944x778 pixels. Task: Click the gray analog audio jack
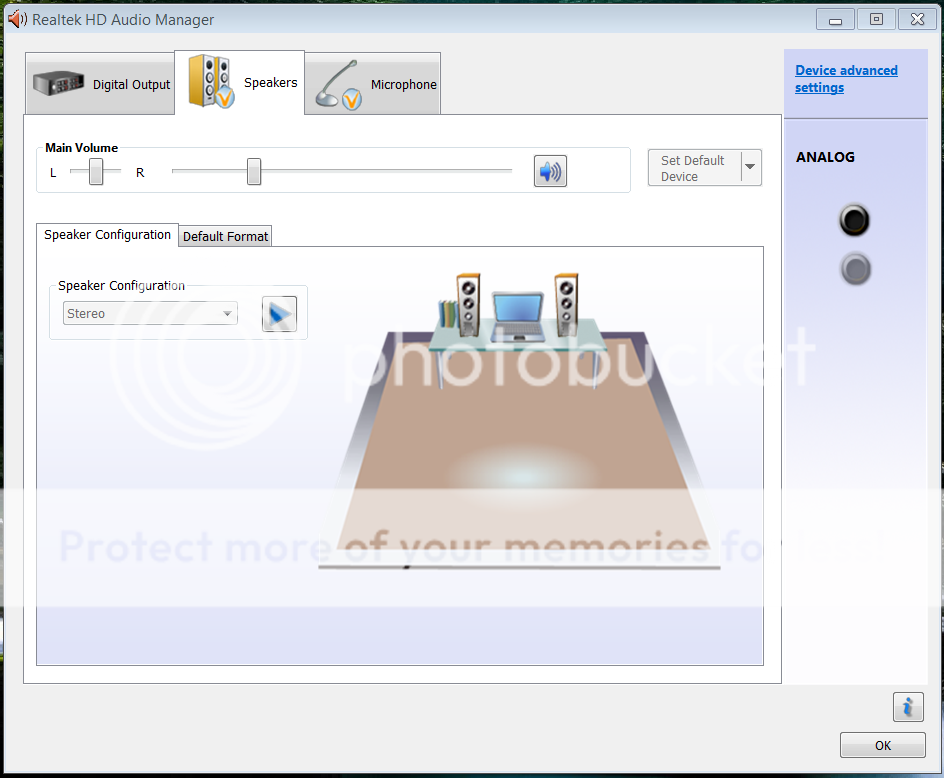pos(854,269)
